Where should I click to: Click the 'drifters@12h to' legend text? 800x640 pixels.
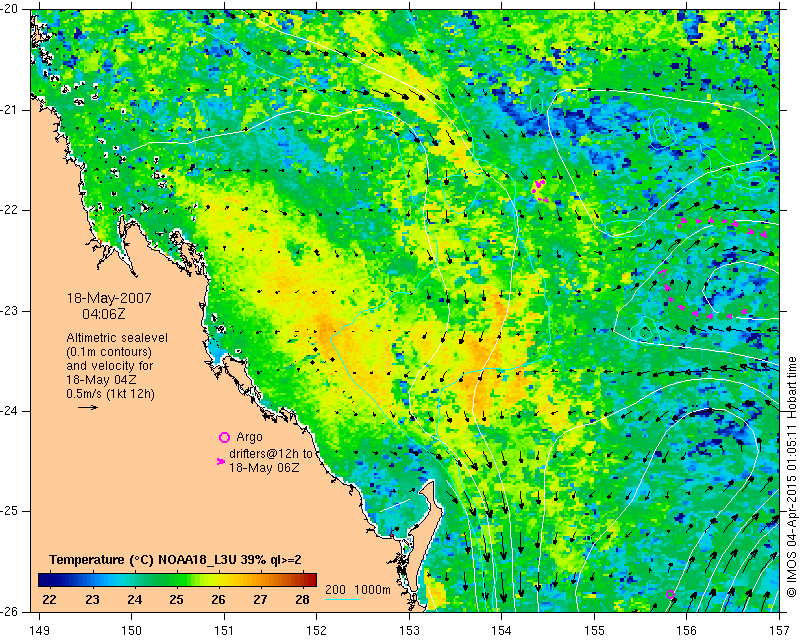270,454
